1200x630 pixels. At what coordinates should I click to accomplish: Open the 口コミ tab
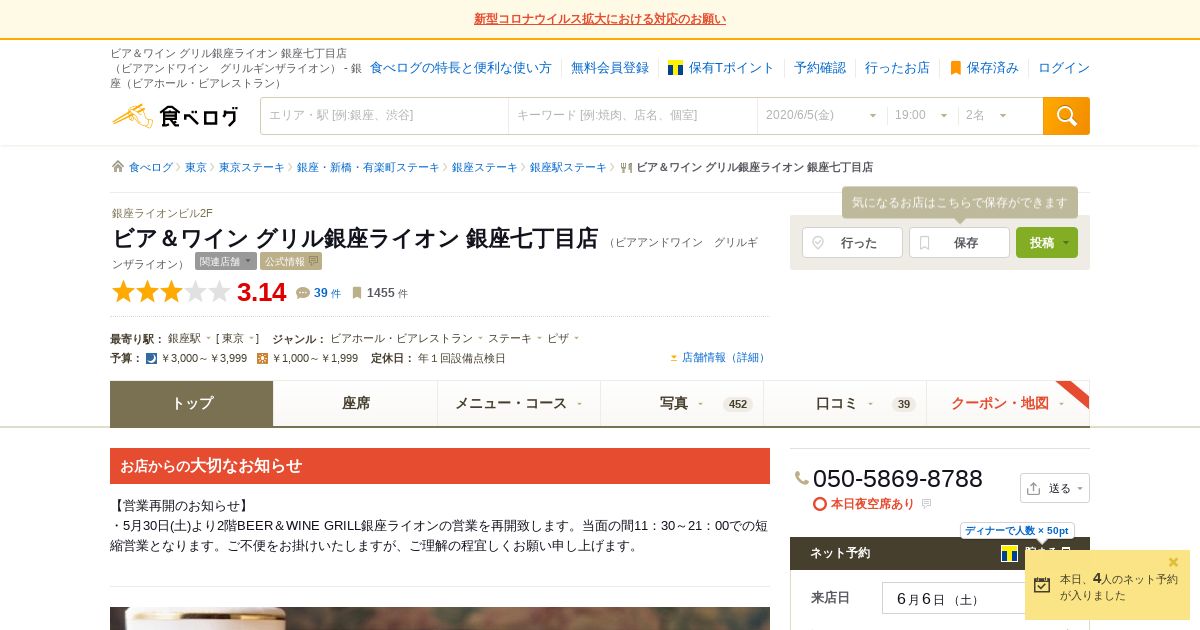click(x=845, y=403)
